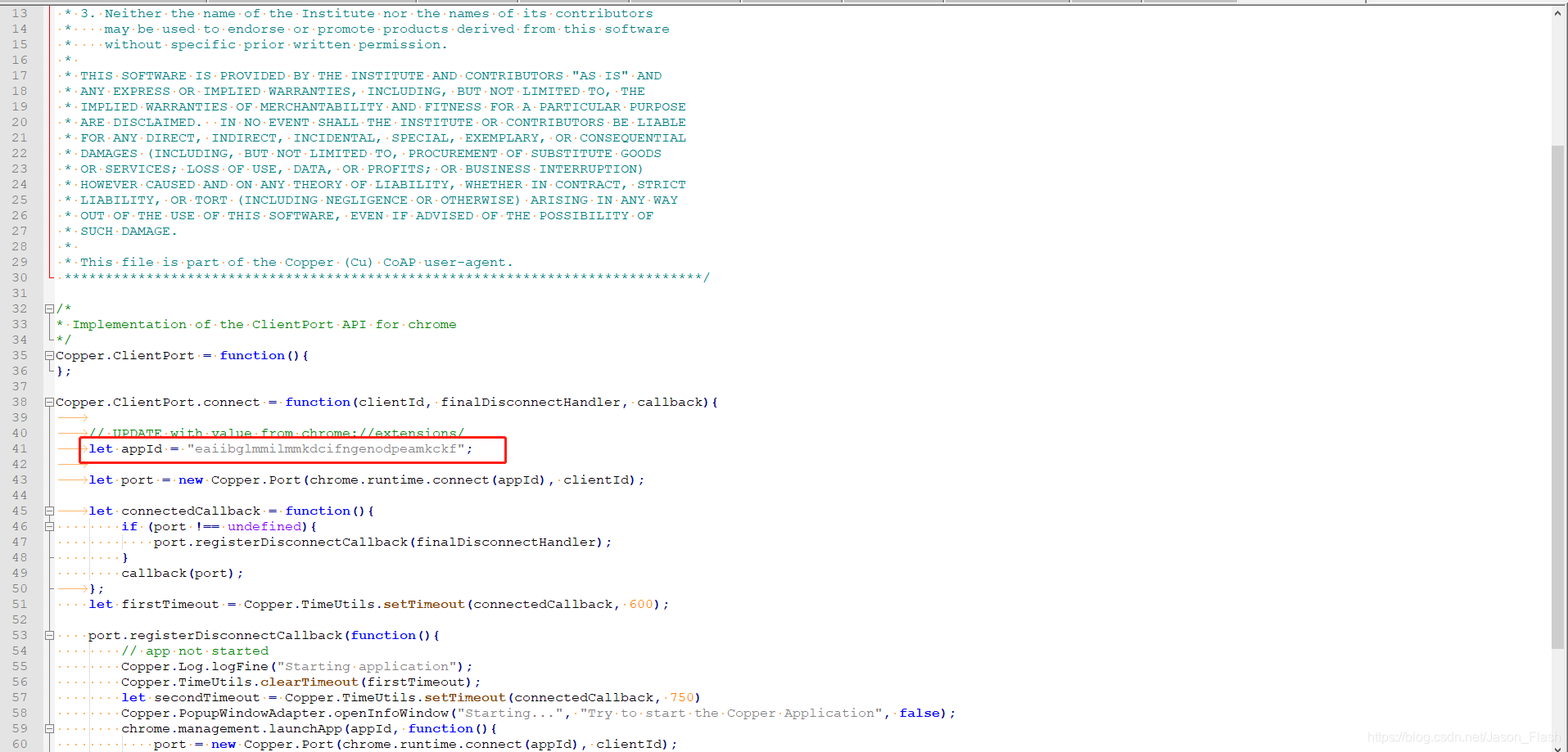The image size is (1568, 752).
Task: Click the "Try to start the Copper Application" string
Action: click(x=731, y=714)
